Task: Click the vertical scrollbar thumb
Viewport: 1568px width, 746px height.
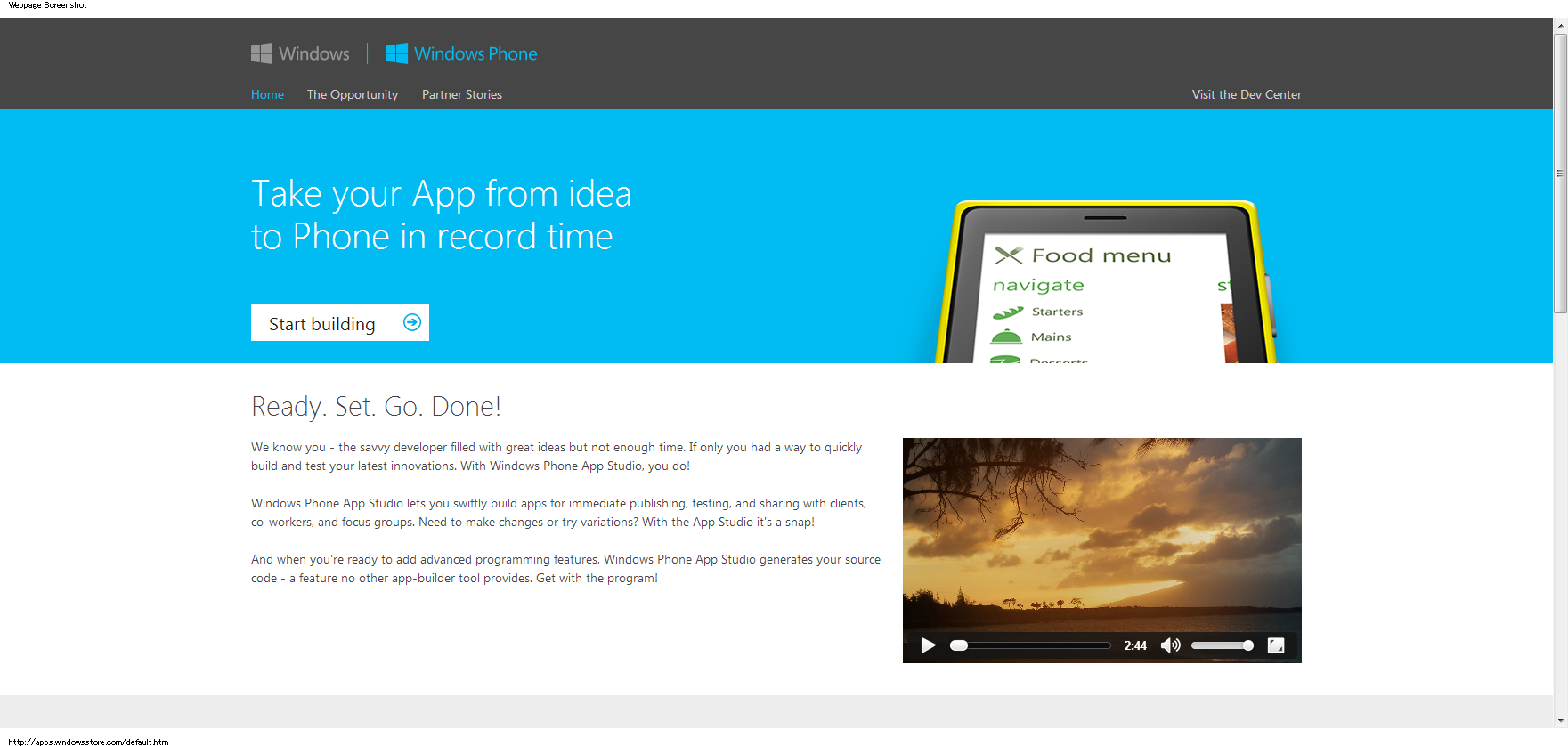Action: click(x=1560, y=174)
